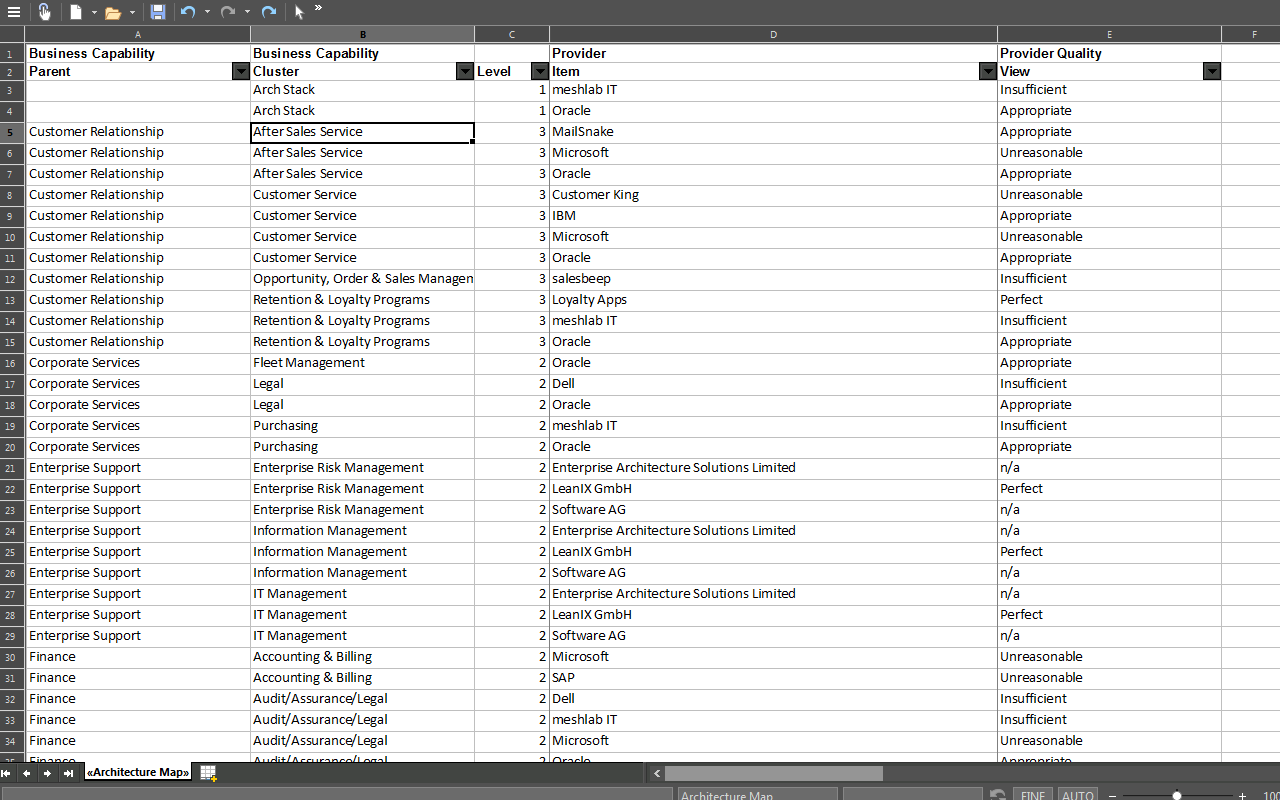Toggle touch mode hand icon

44,12
